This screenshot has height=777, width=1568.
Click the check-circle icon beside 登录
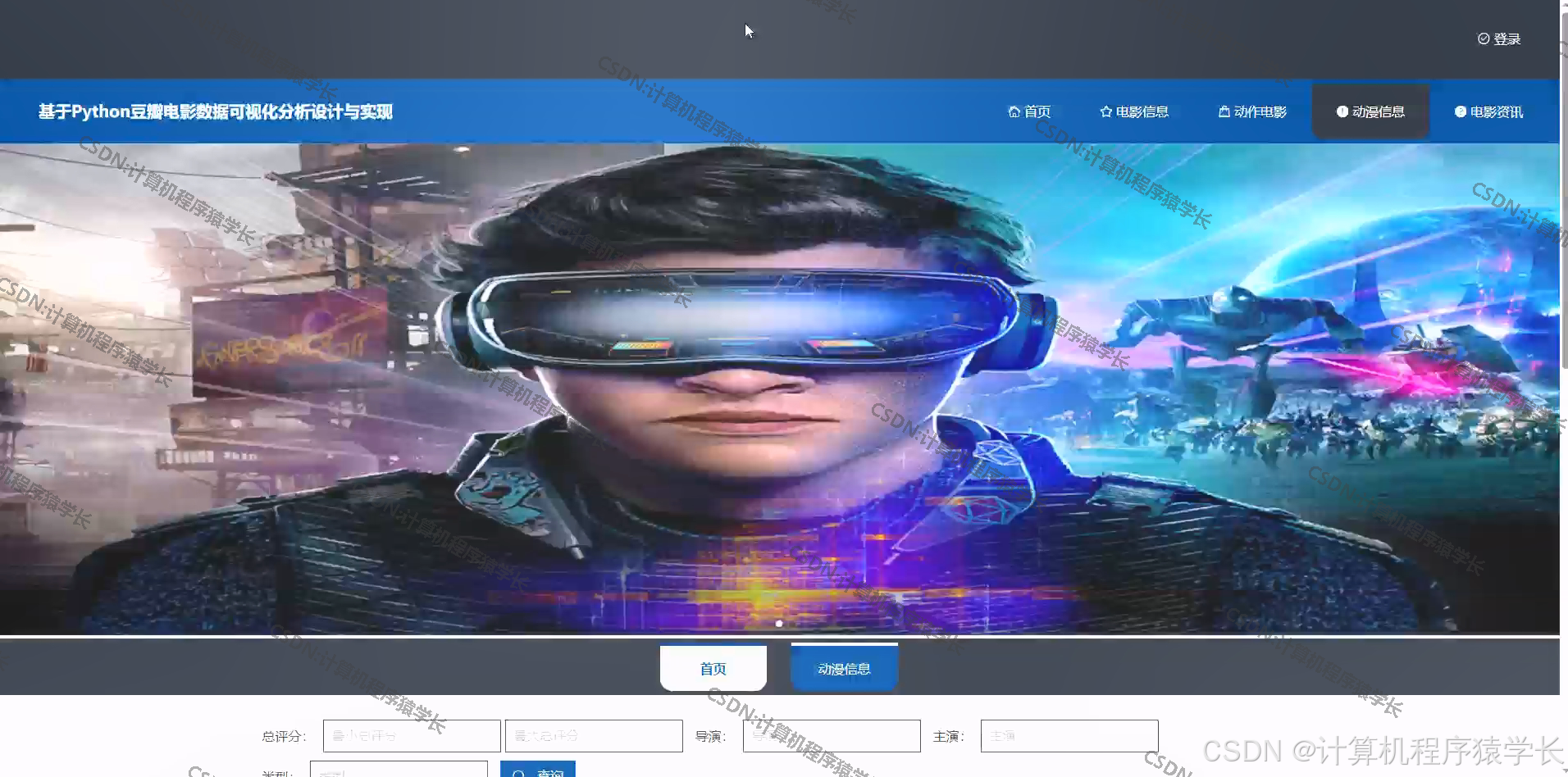coord(1484,39)
